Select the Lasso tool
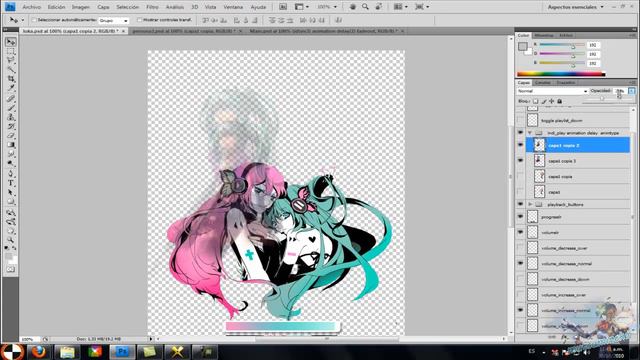The image size is (640, 360). click(x=11, y=60)
